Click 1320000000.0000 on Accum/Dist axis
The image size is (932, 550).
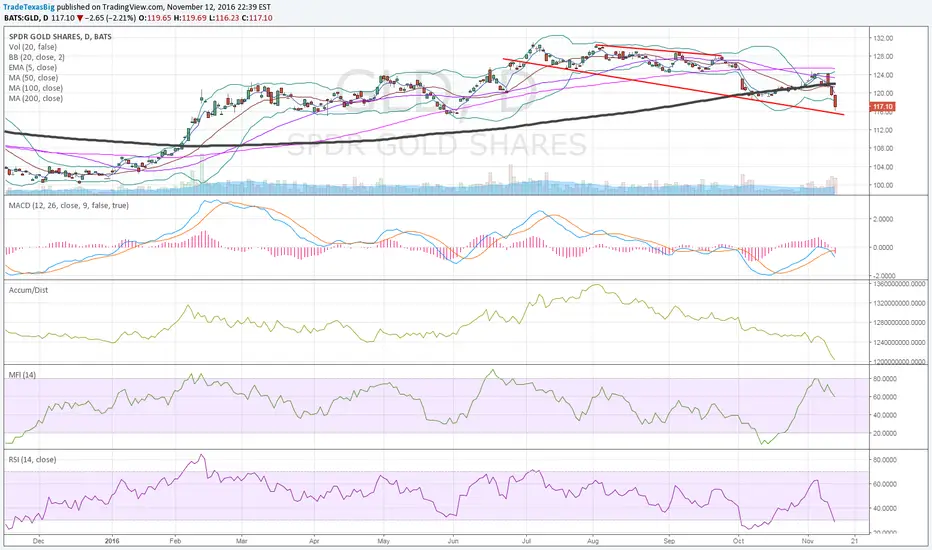pyautogui.click(x=899, y=303)
